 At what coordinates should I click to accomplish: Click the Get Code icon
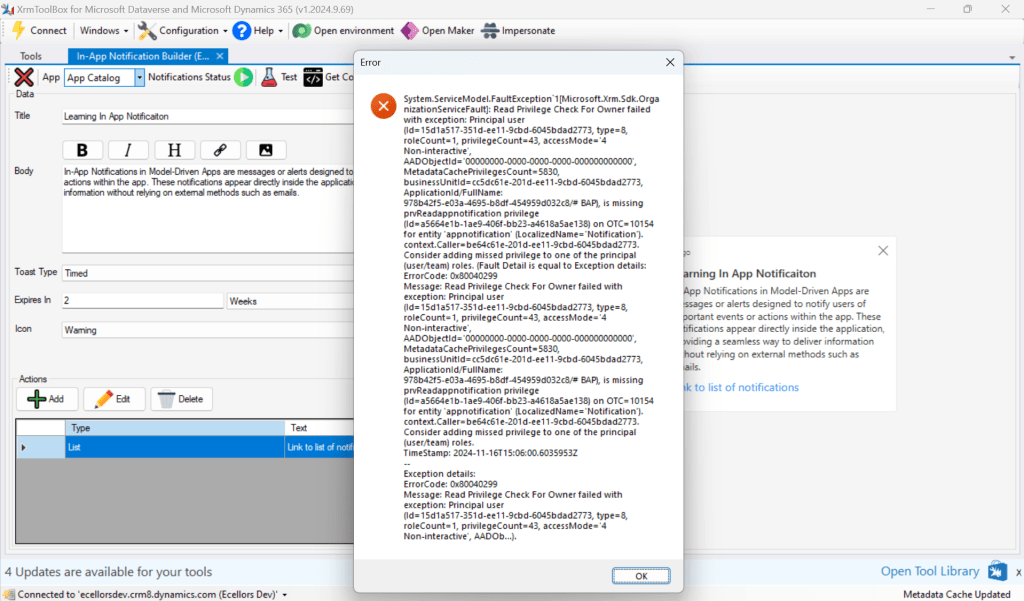(313, 77)
